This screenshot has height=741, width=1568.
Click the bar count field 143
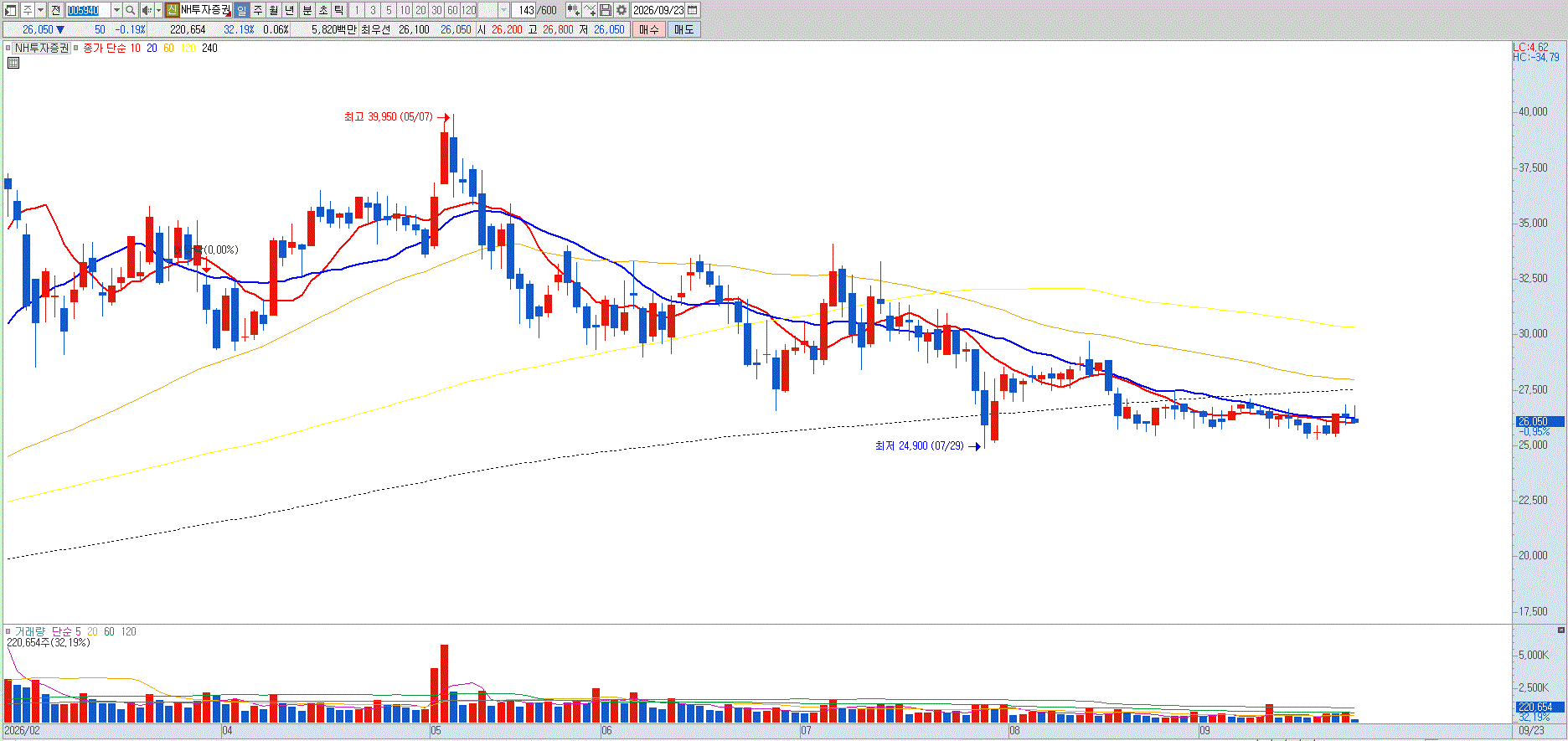[525, 10]
